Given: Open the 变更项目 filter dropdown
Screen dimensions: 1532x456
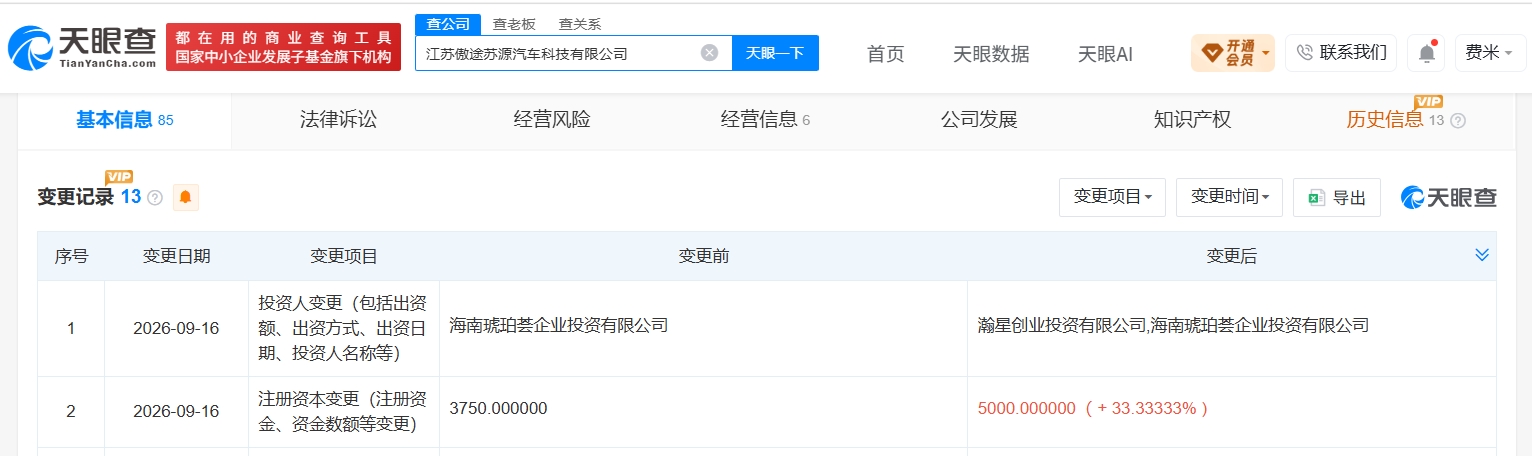Looking at the screenshot, I should click(1113, 197).
